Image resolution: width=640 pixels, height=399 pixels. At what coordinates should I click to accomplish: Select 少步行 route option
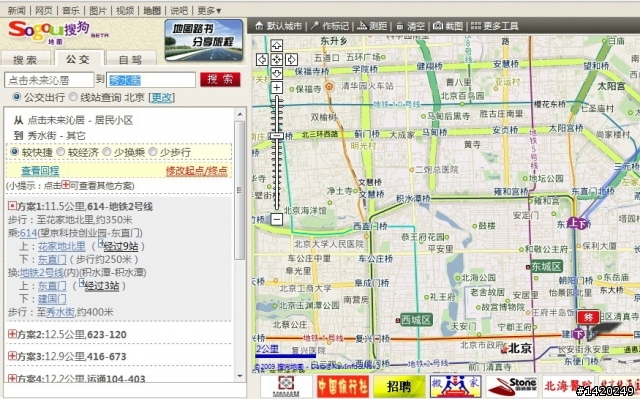(x=153, y=152)
